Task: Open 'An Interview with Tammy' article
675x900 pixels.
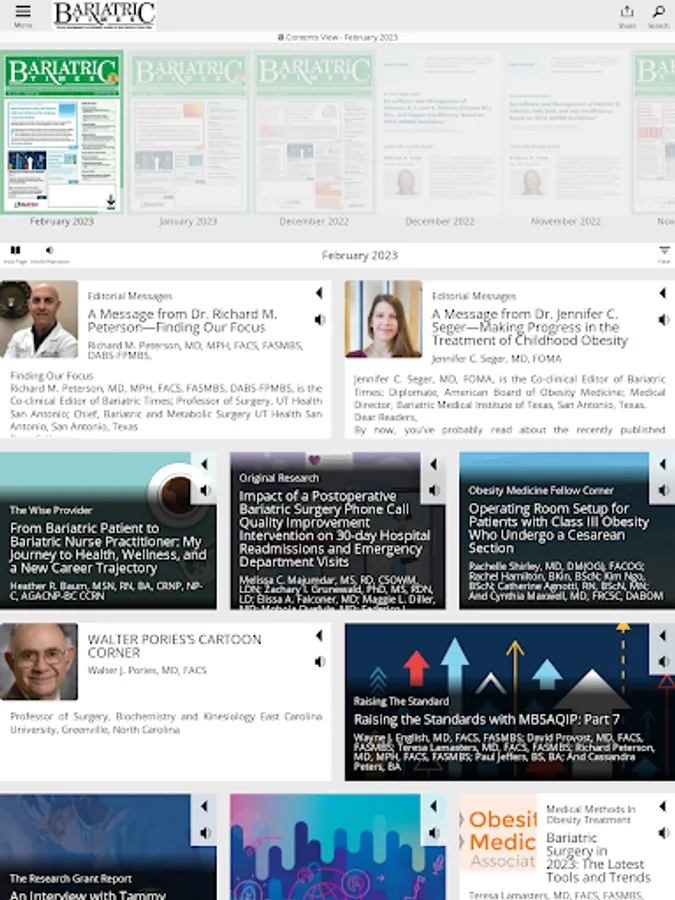Action: click(87, 894)
